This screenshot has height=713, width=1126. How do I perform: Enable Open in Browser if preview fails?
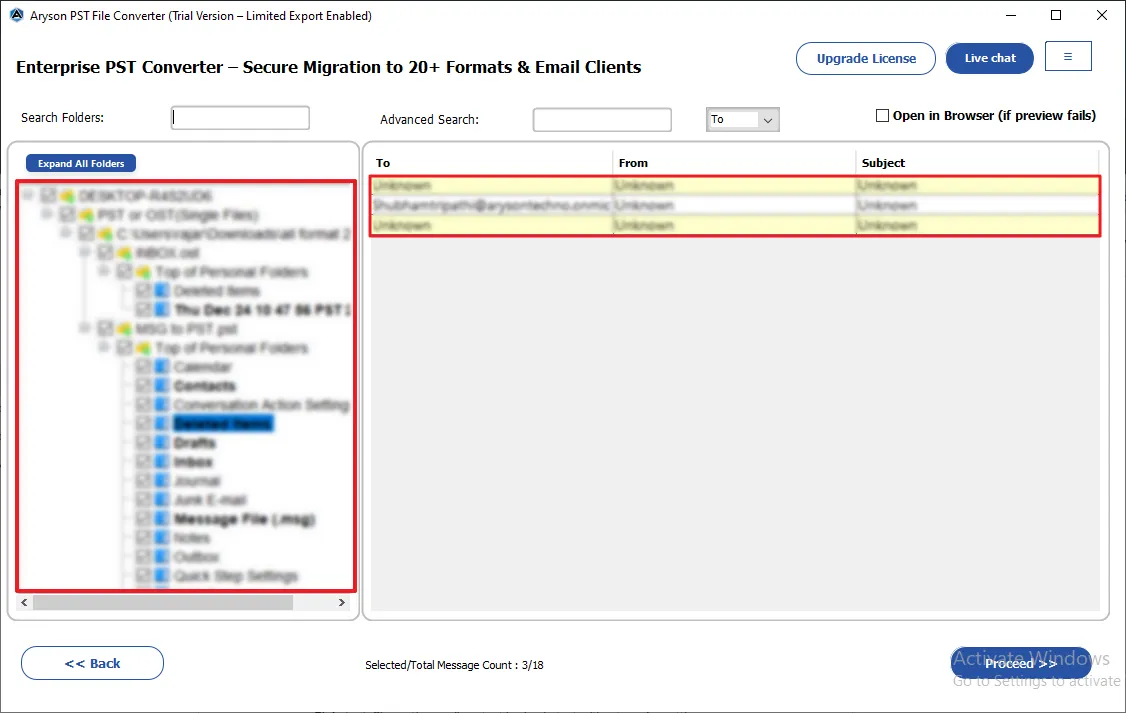pyautogui.click(x=883, y=116)
